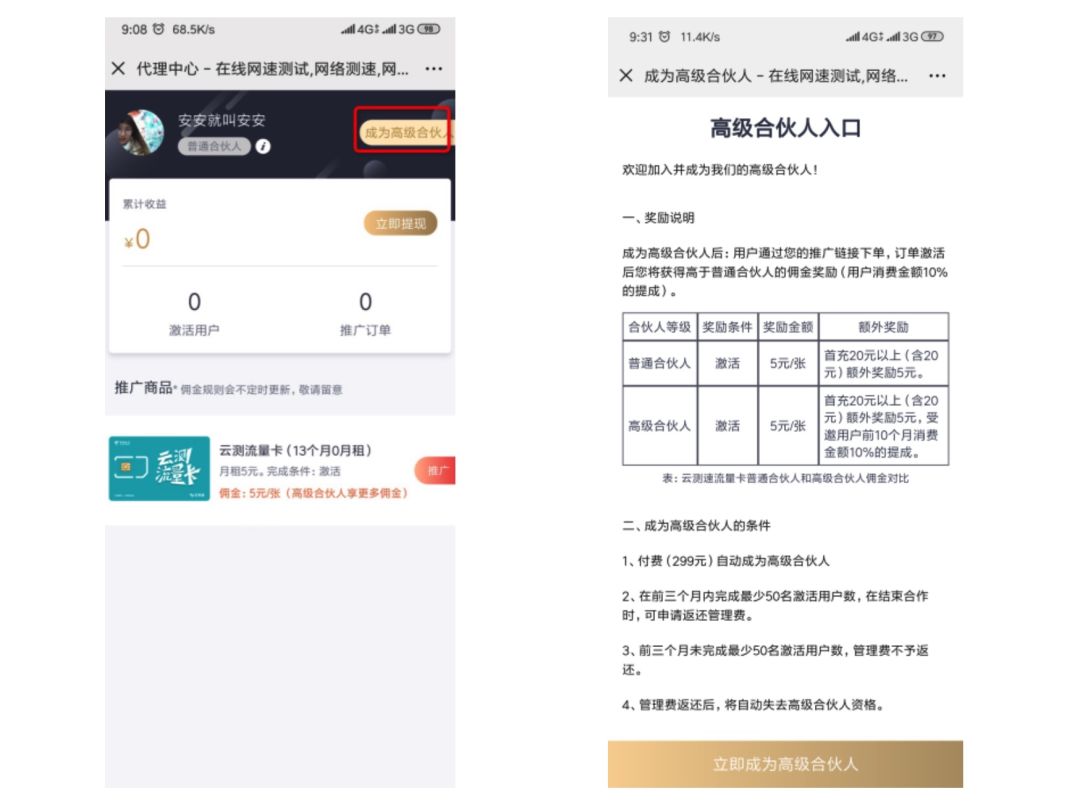This screenshot has height=807, width=1080.
Task: Tap the user avatar photo
Action: (141, 132)
